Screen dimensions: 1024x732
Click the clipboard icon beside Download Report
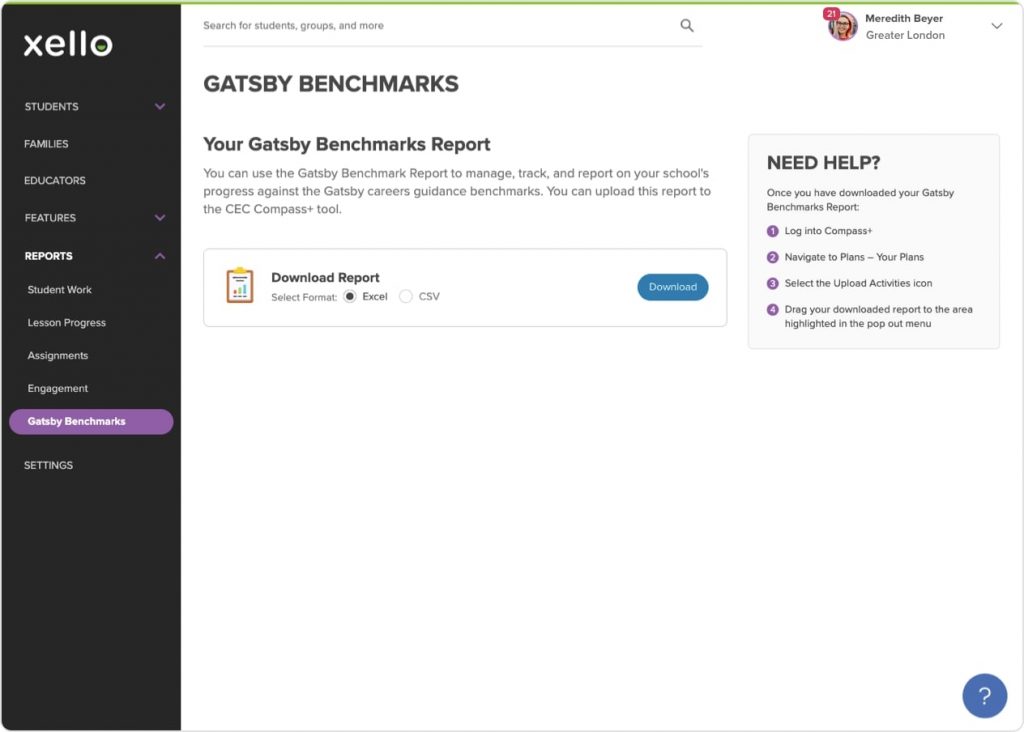[x=238, y=287]
